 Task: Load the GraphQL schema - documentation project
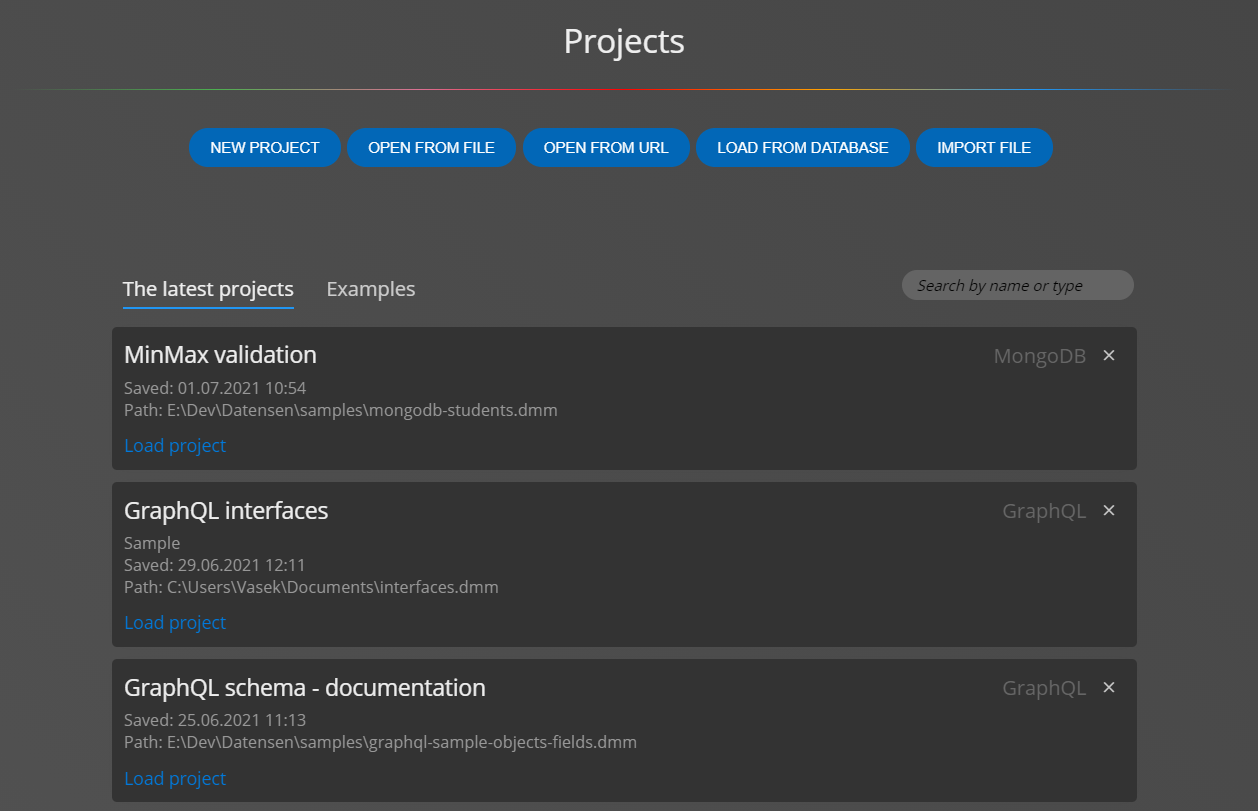[x=175, y=778]
